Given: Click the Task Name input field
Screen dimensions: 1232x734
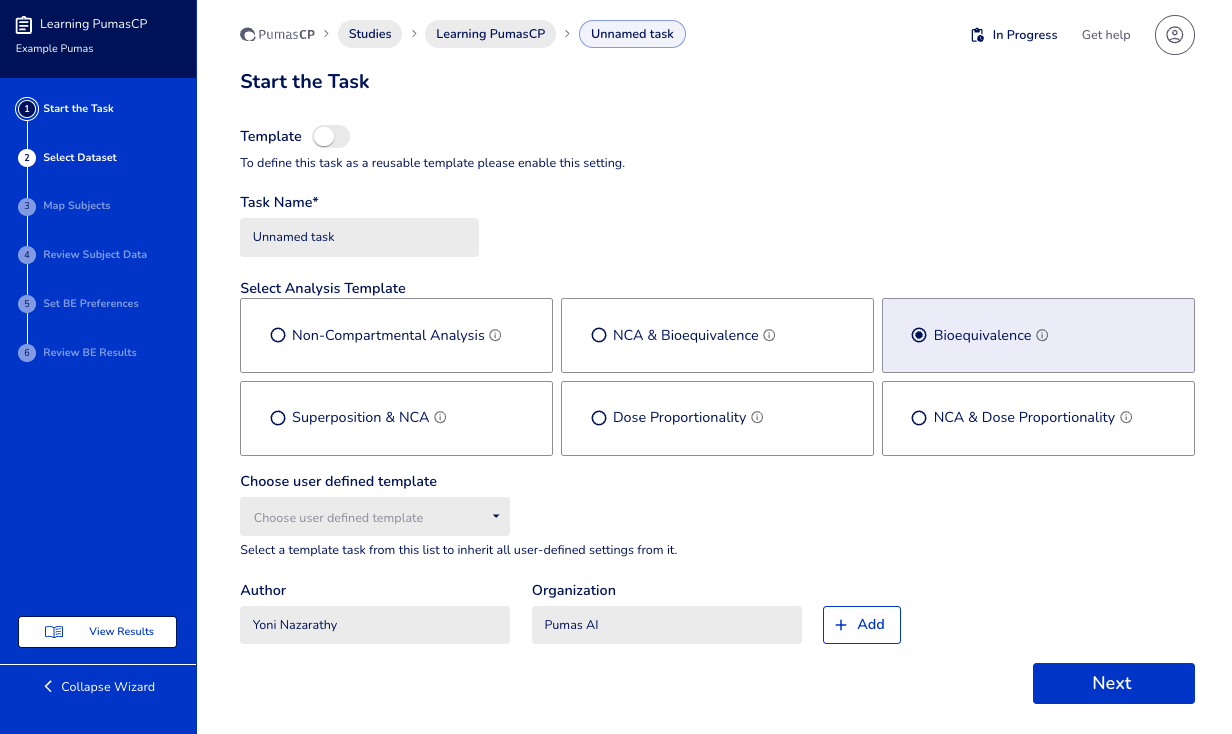Looking at the screenshot, I should (x=359, y=238).
